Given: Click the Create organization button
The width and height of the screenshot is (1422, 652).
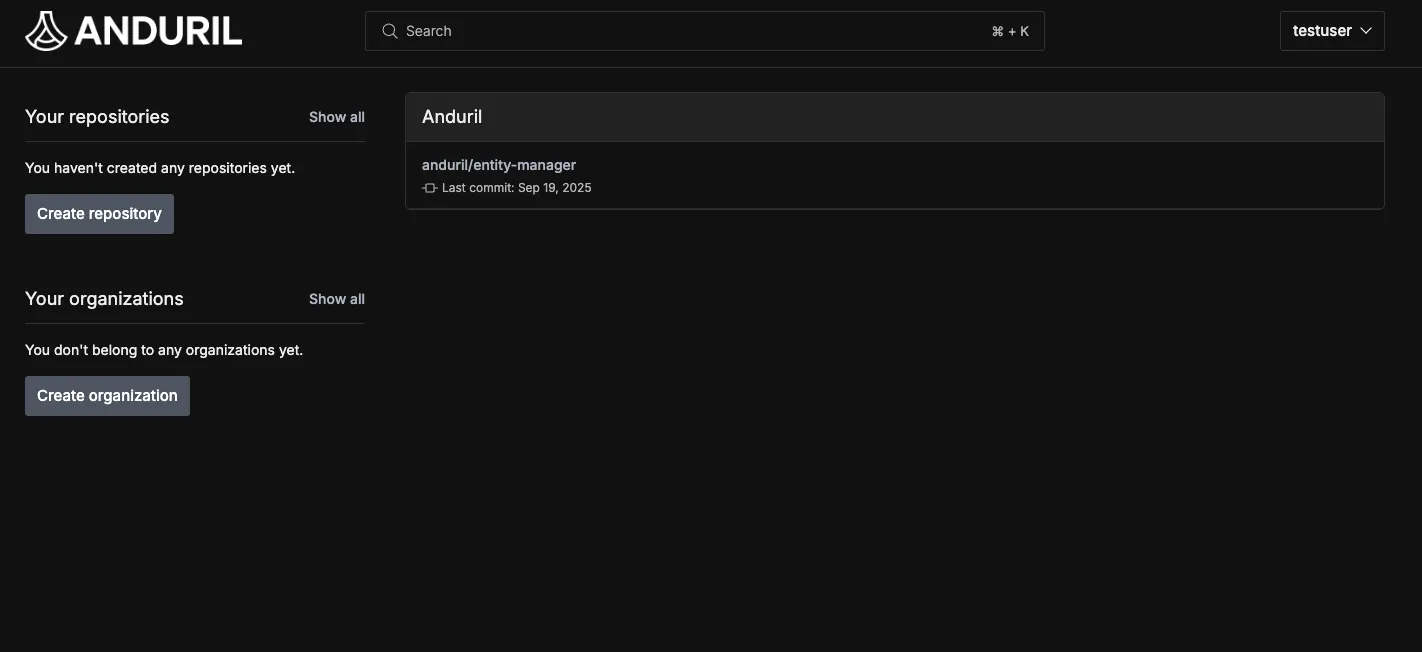Looking at the screenshot, I should pos(107,396).
